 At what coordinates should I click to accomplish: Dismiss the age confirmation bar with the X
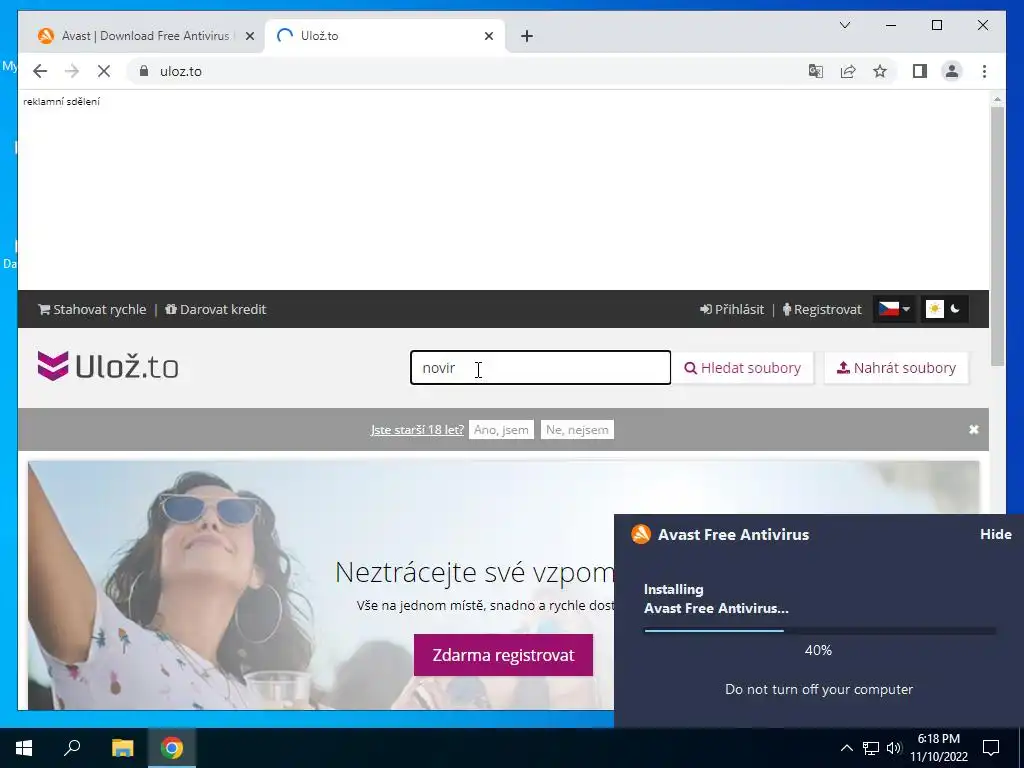[974, 429]
